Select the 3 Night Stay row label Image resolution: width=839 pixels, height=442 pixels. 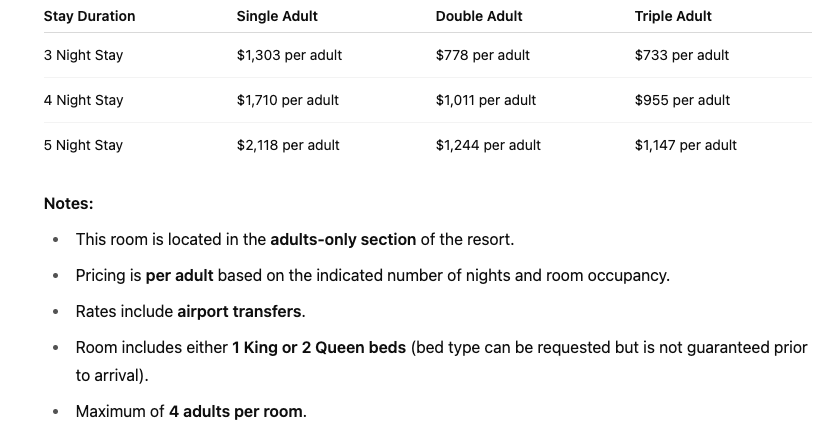tap(83, 55)
